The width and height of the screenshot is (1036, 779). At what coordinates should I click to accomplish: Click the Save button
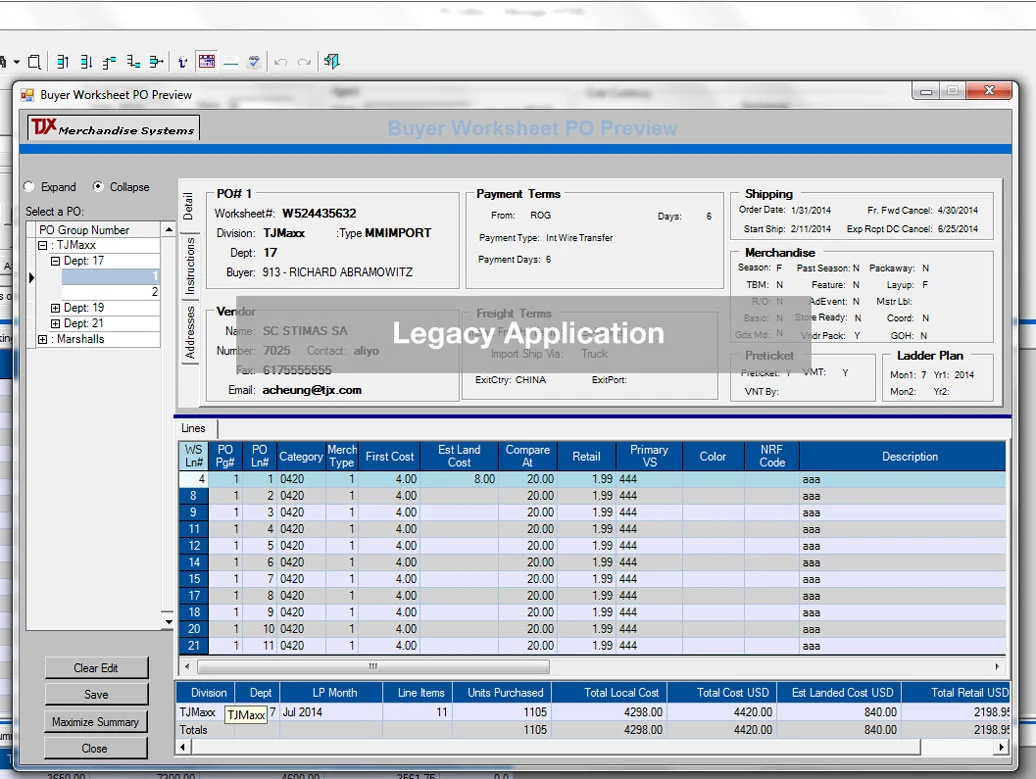pos(96,694)
